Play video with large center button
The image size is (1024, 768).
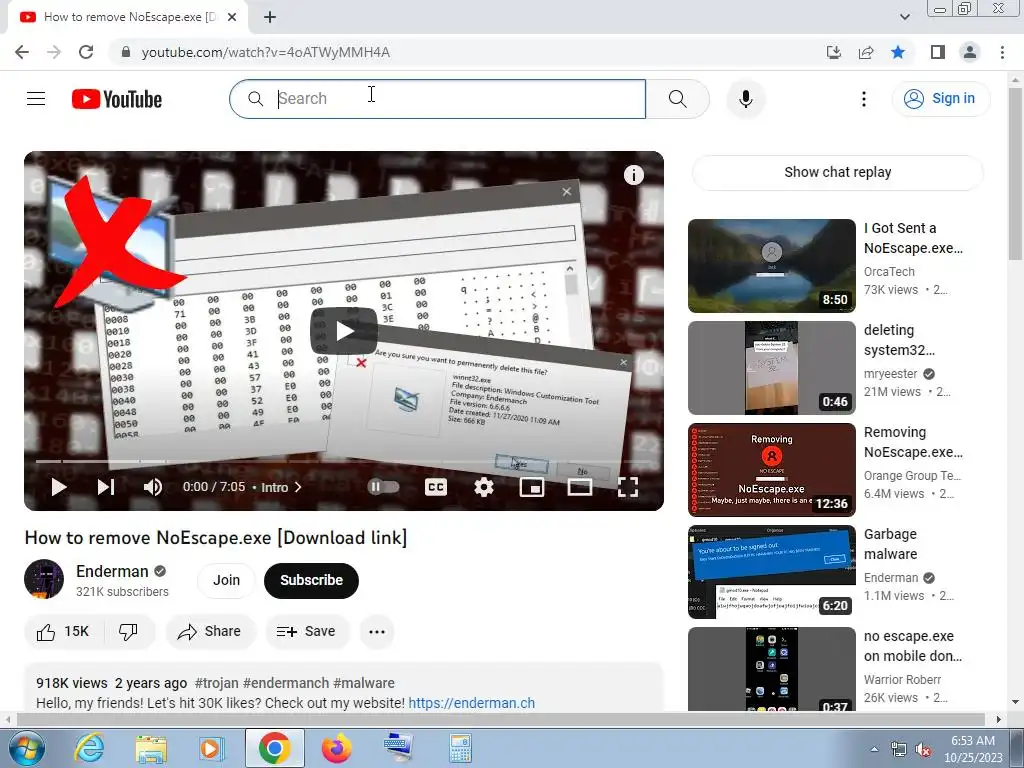pyautogui.click(x=344, y=331)
